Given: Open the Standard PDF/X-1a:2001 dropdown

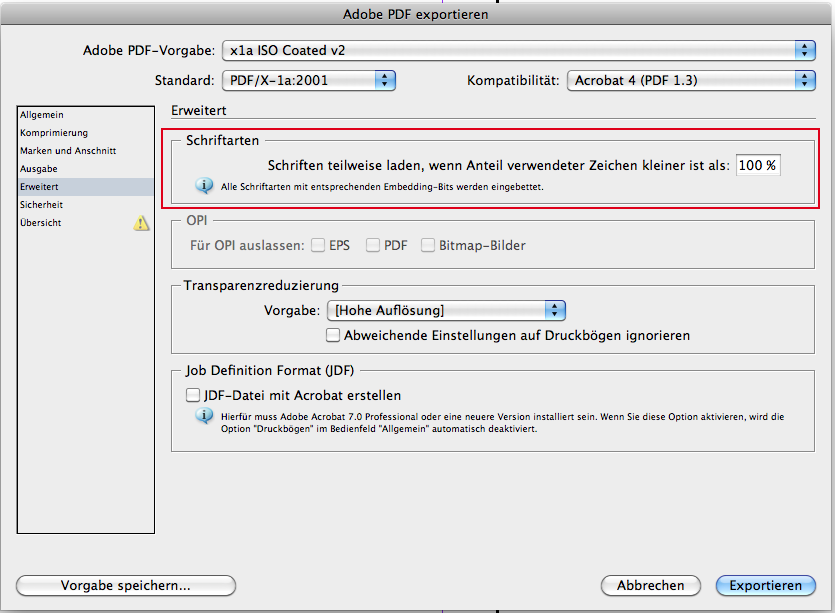Looking at the screenshot, I should pos(309,80).
